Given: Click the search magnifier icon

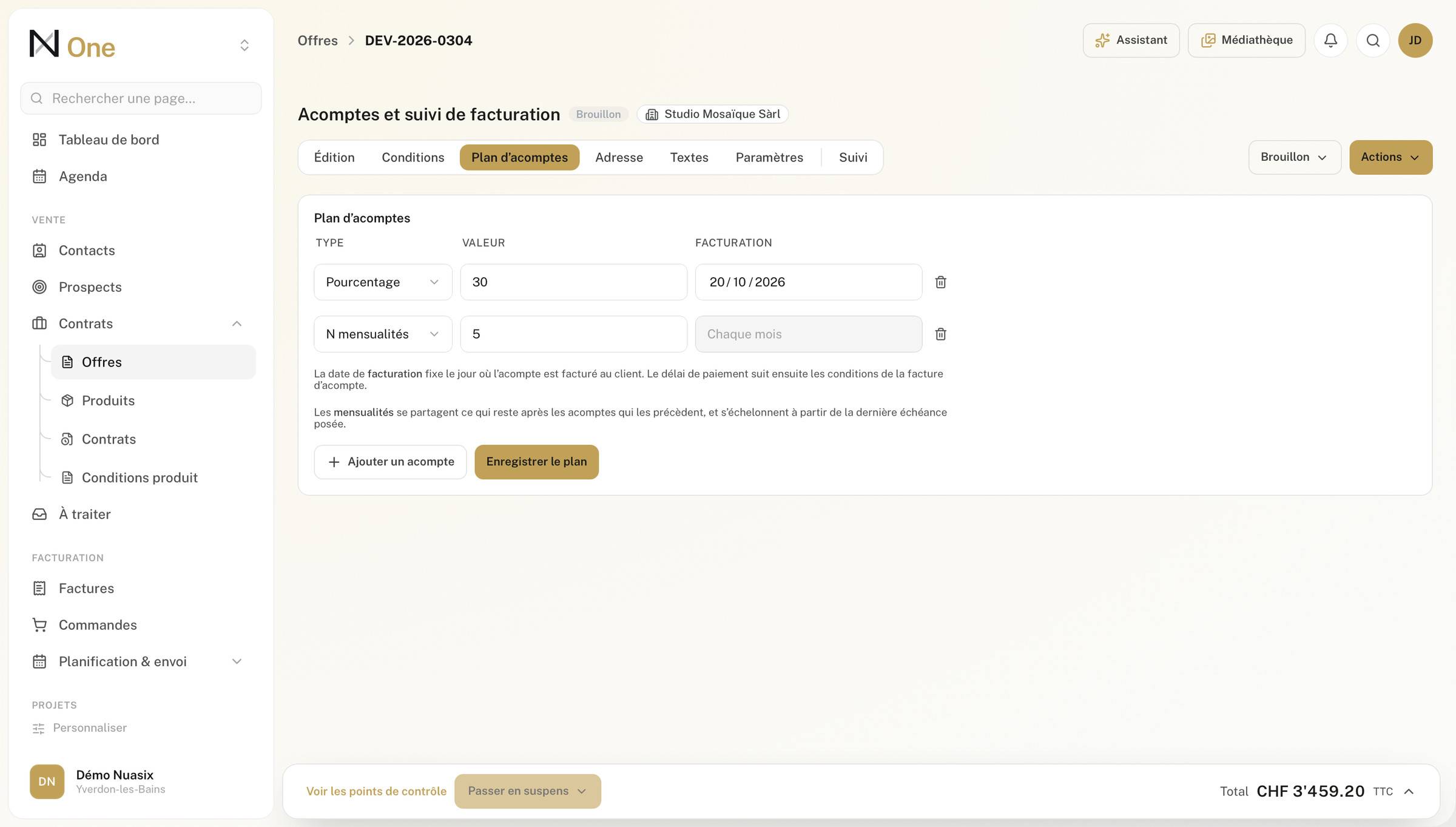Looking at the screenshot, I should click(1373, 40).
